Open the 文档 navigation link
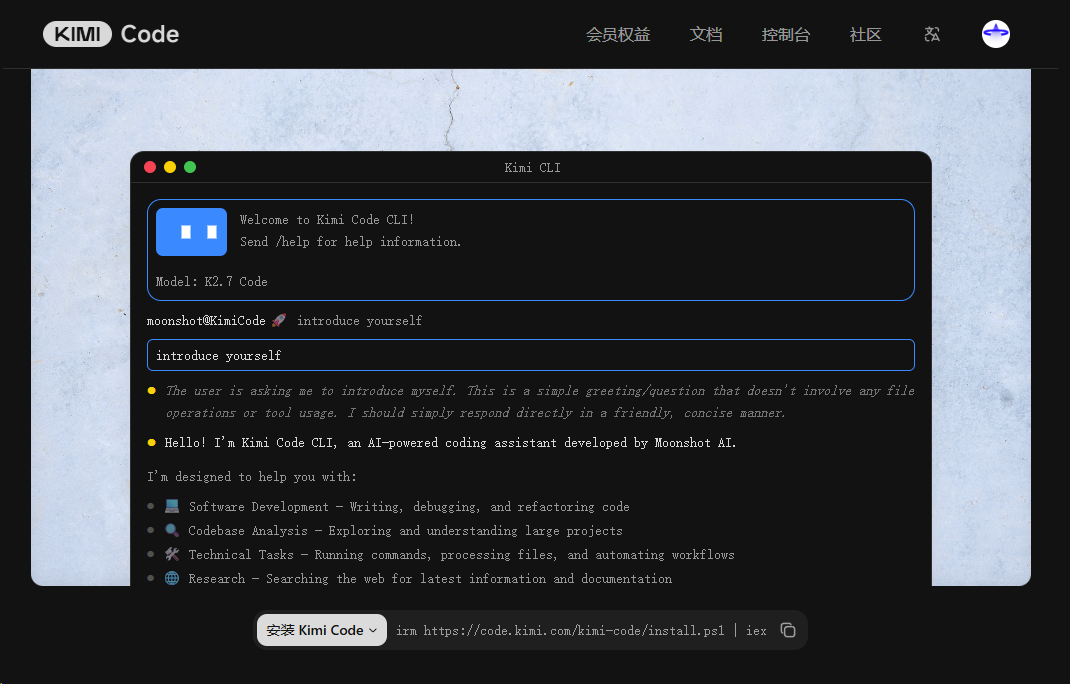The width and height of the screenshot is (1070, 684). click(706, 35)
